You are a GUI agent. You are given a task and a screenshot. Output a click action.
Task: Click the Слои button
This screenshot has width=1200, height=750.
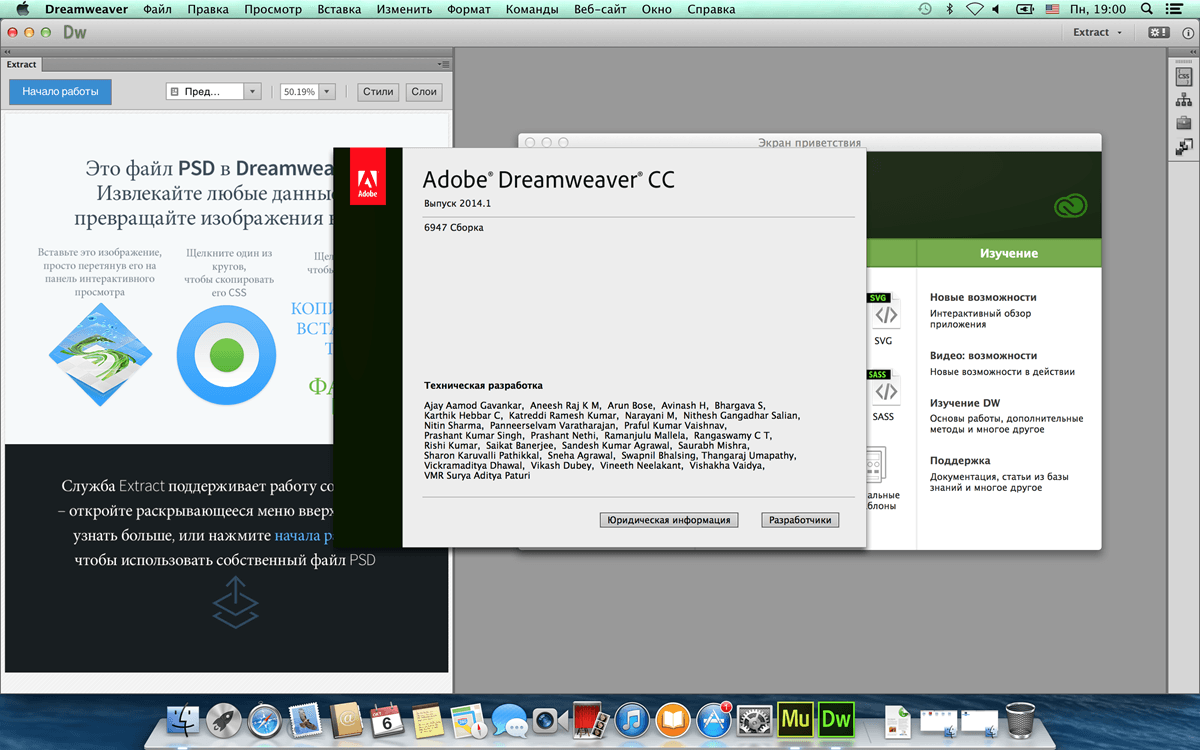(424, 91)
